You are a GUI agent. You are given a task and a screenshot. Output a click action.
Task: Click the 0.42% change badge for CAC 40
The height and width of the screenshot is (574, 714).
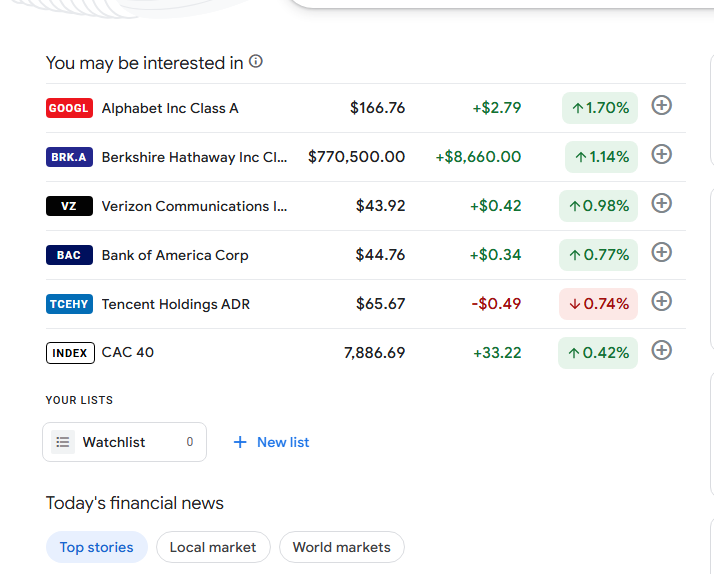coord(598,353)
